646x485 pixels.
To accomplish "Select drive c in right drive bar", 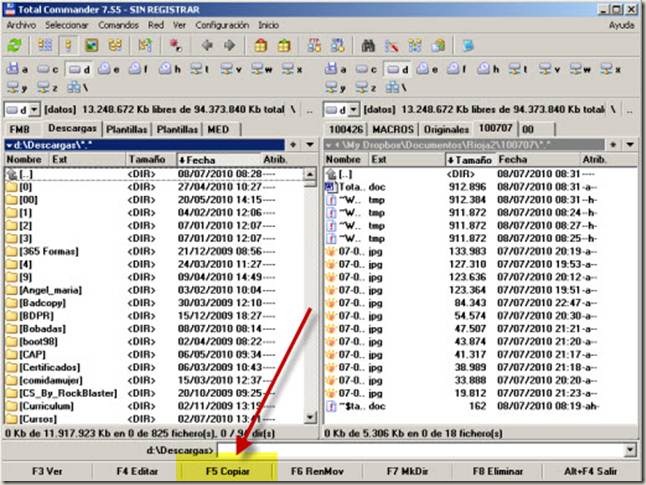I will (x=366, y=69).
